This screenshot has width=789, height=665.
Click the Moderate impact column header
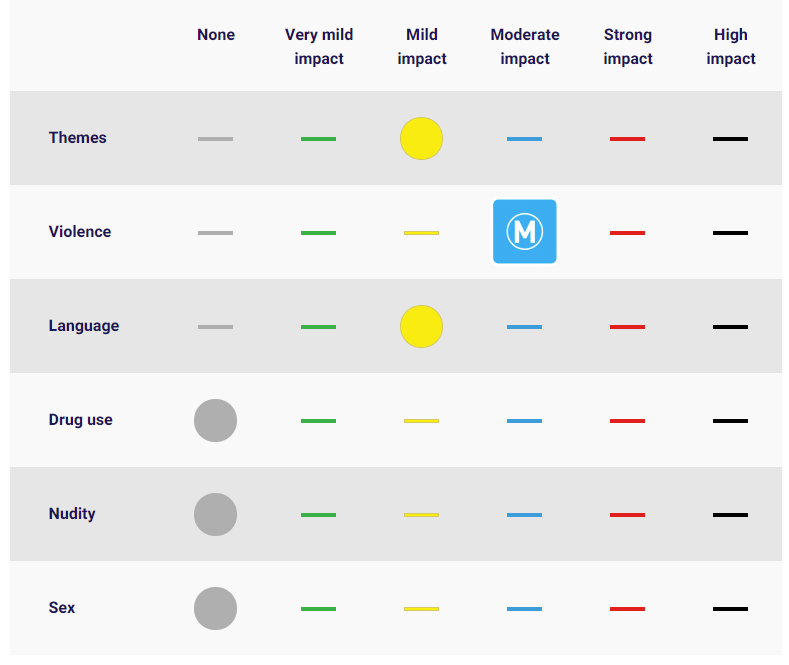coord(524,46)
